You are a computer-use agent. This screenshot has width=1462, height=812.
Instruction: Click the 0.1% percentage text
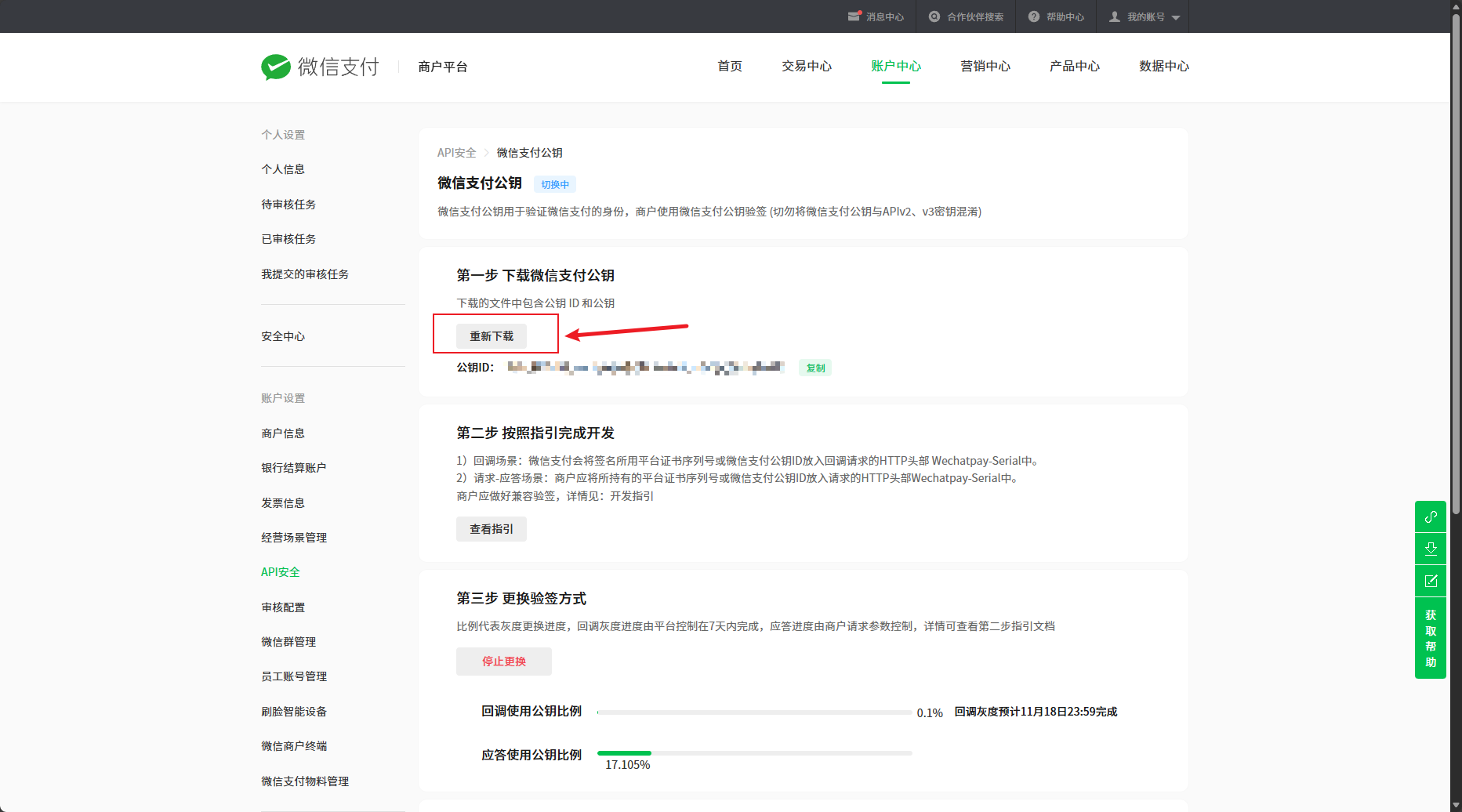click(x=930, y=713)
